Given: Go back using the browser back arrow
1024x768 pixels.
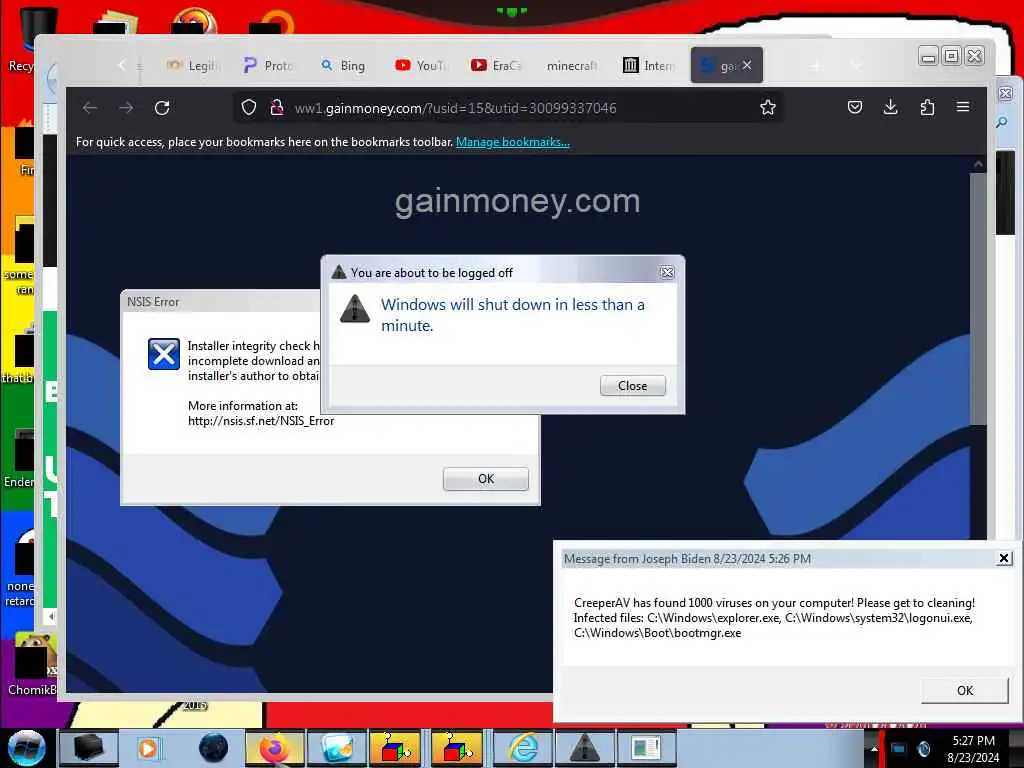Looking at the screenshot, I should [90, 108].
